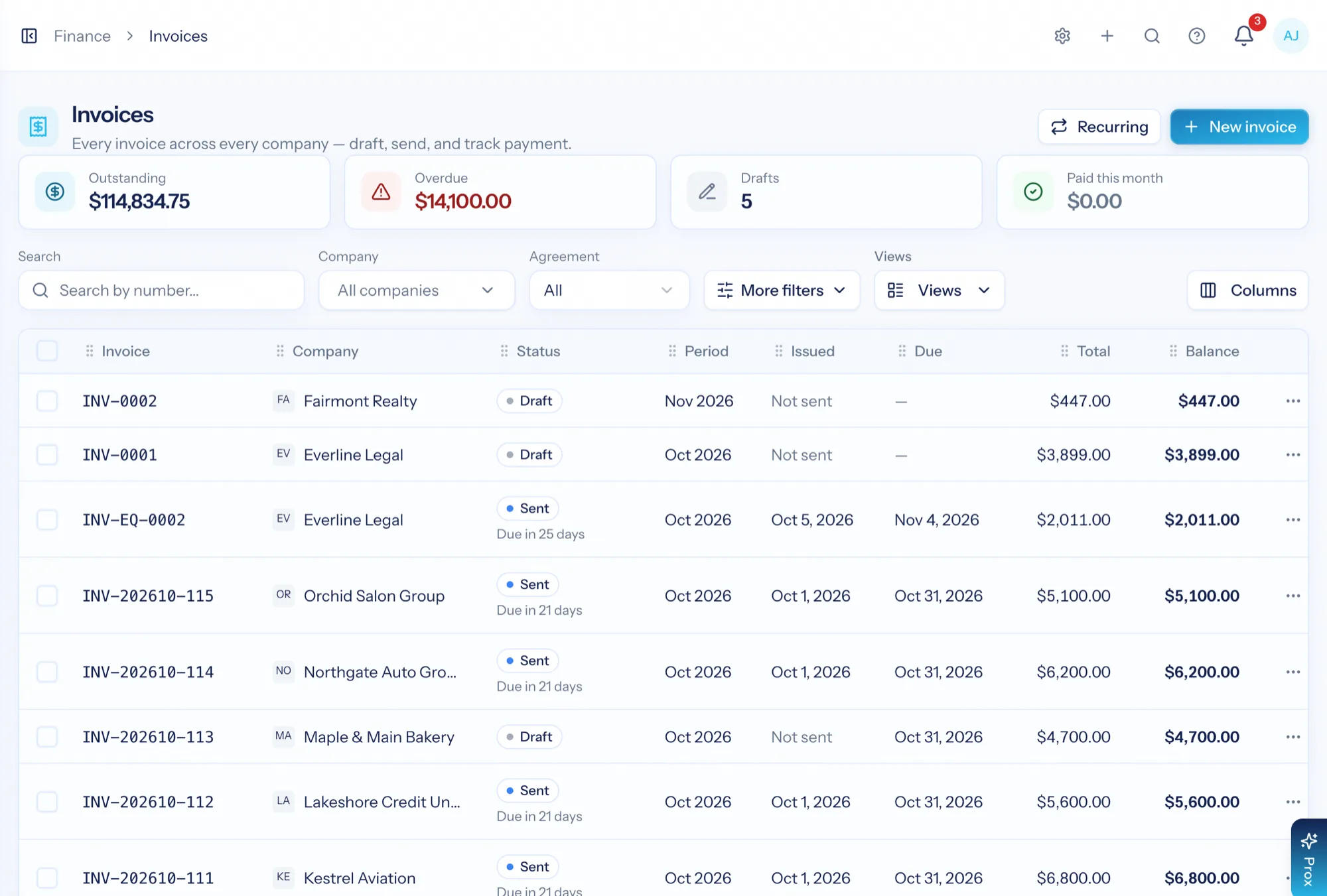Open the Columns chooser

[1247, 290]
